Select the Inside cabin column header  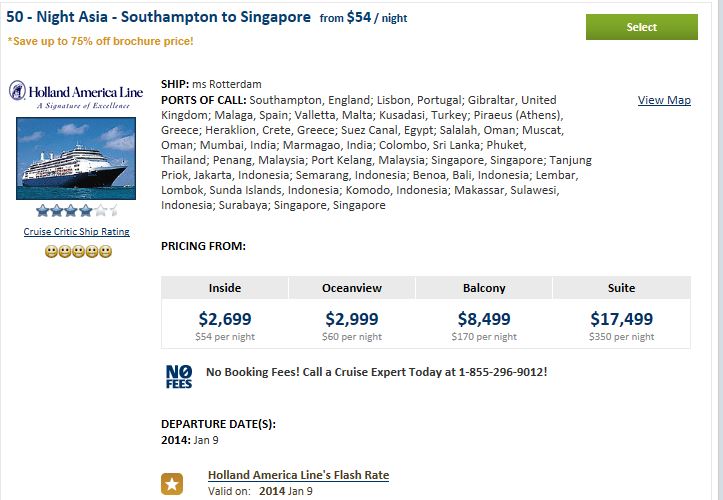225,288
